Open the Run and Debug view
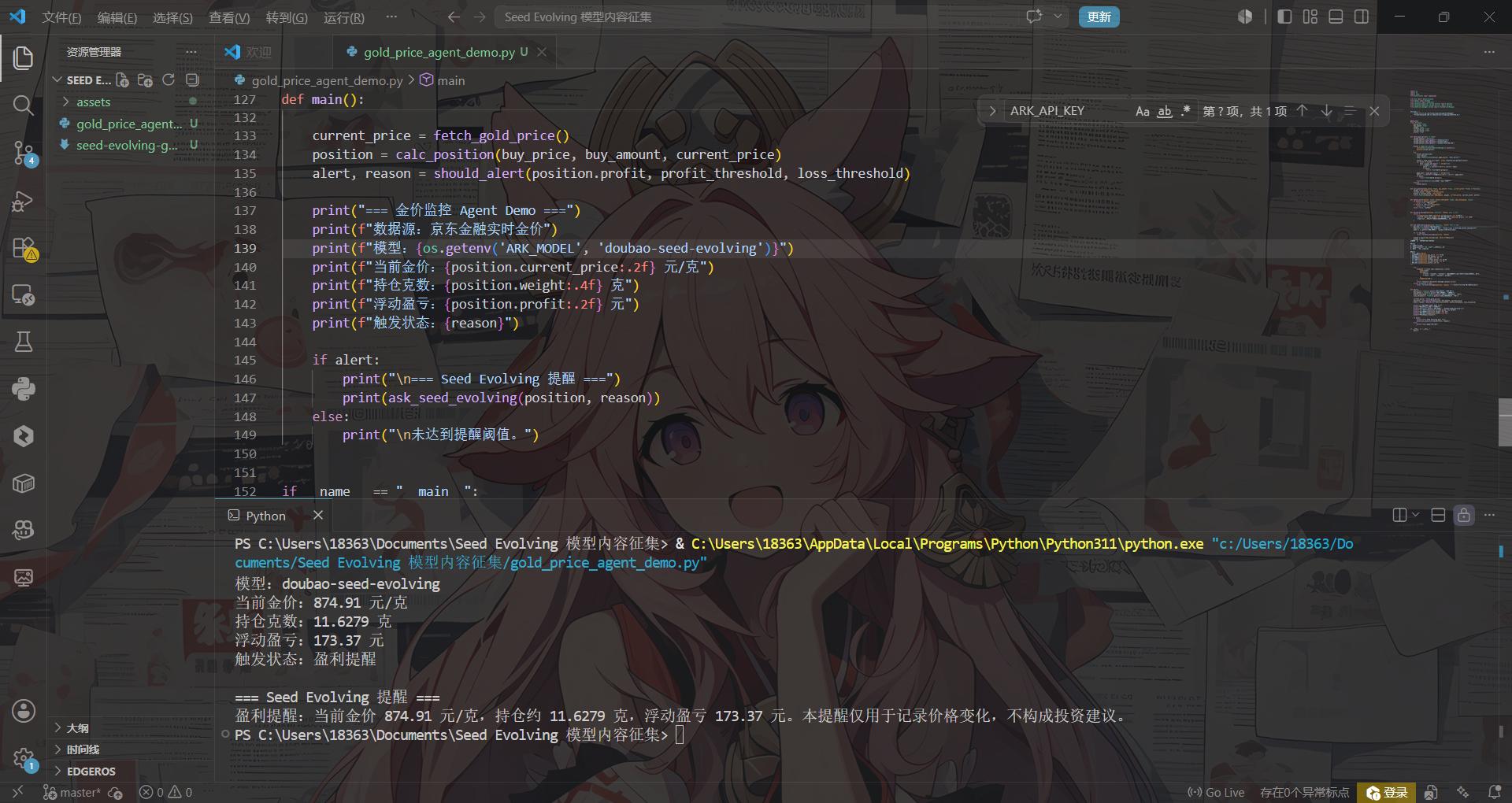Image resolution: width=1512 pixels, height=803 pixels. tap(23, 202)
